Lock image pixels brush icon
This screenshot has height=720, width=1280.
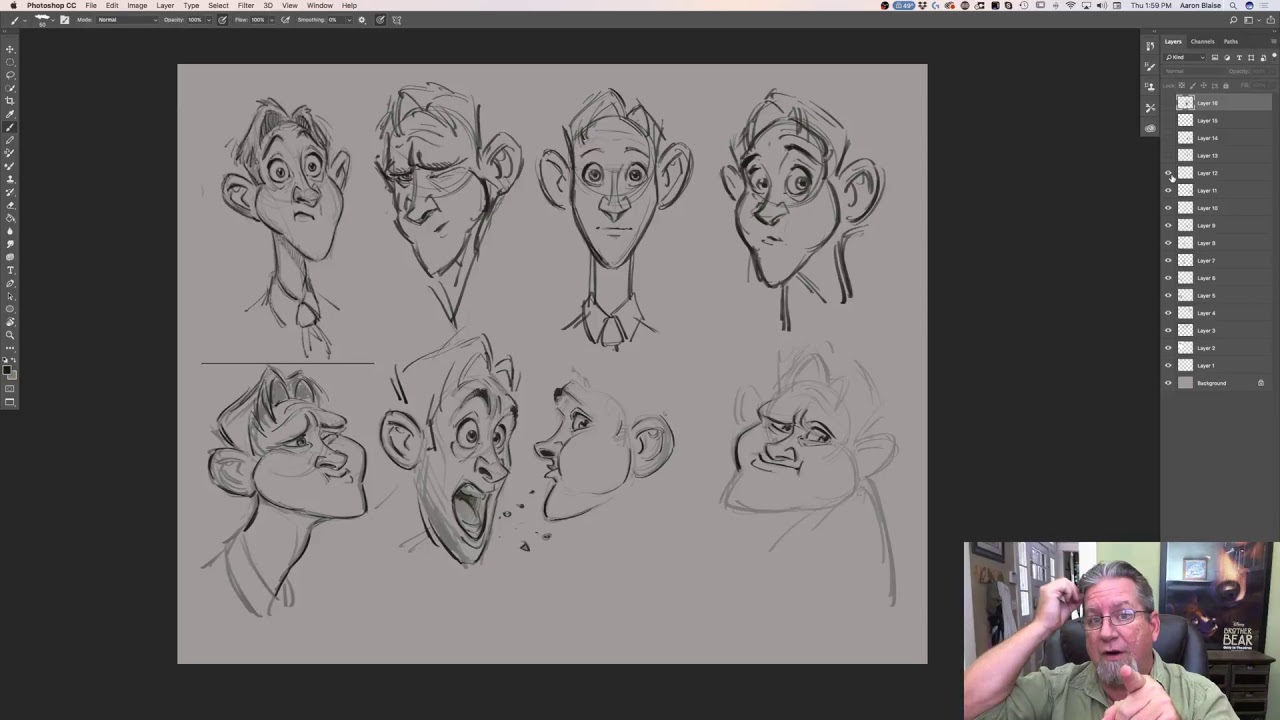tap(1193, 85)
